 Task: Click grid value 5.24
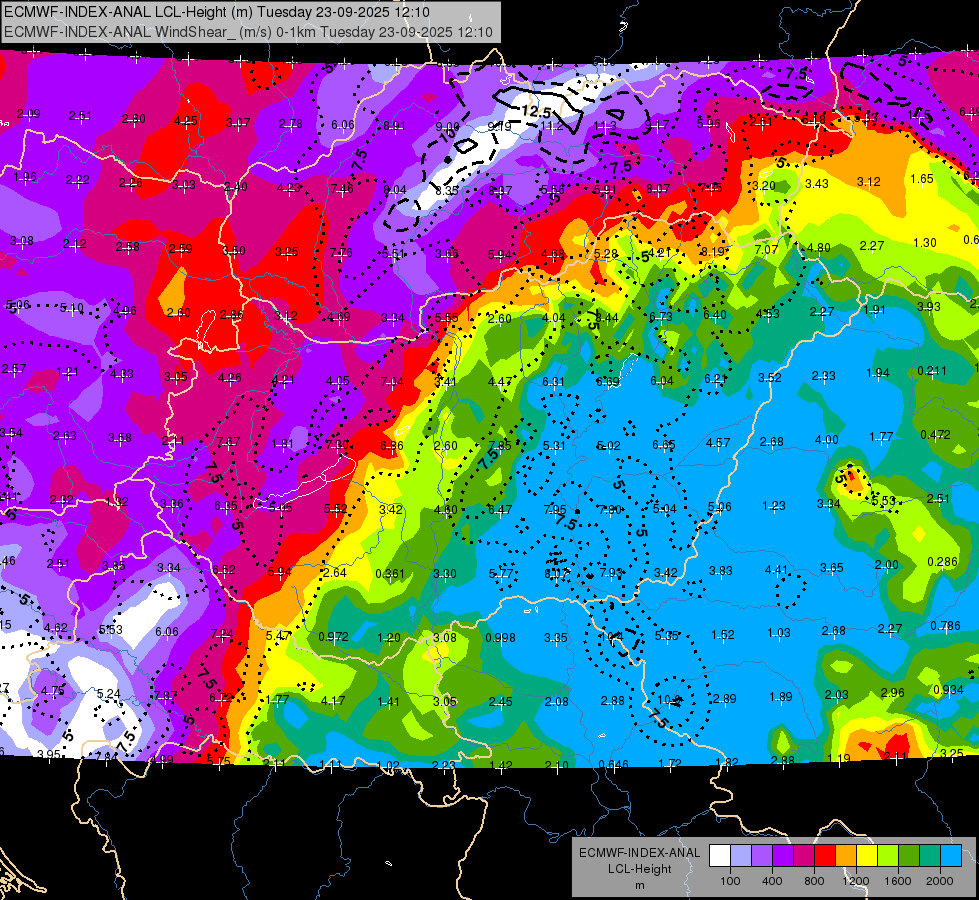(109, 693)
